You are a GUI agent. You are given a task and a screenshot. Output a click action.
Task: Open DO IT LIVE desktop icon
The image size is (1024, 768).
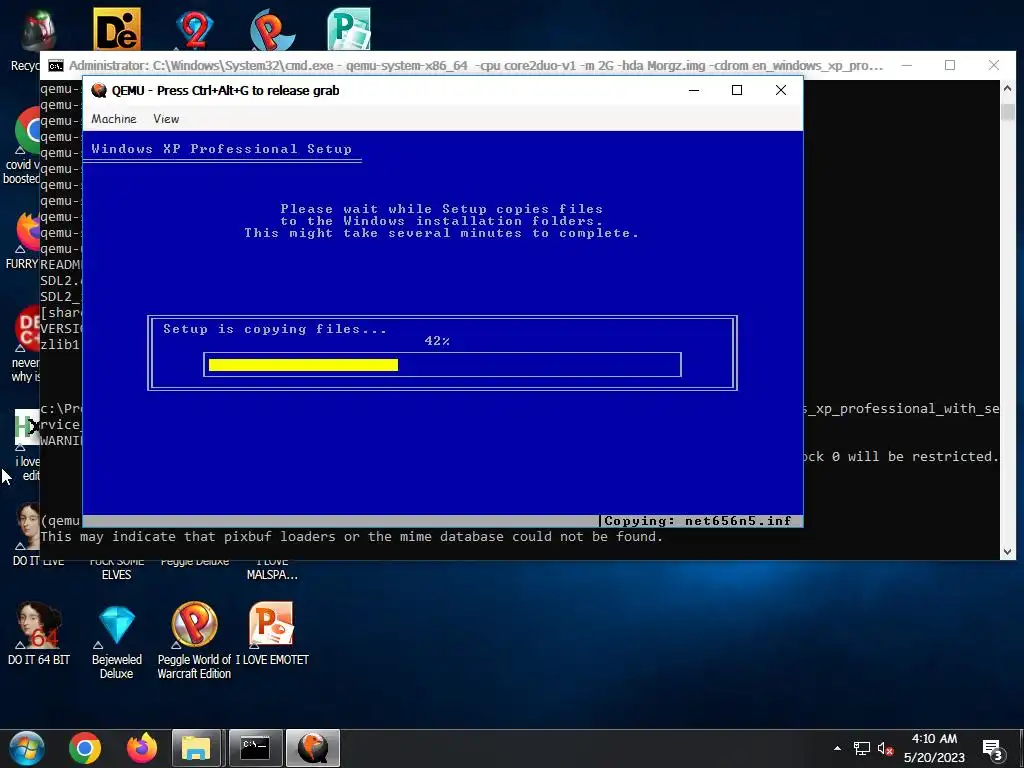point(29,534)
